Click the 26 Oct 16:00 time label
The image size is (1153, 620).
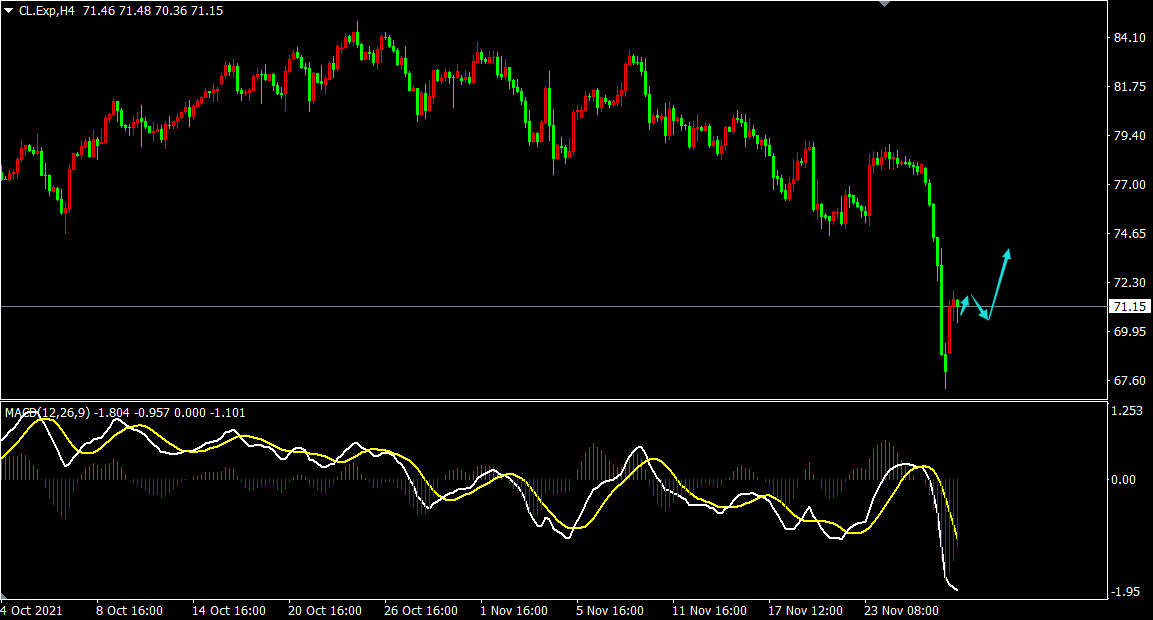[420, 610]
